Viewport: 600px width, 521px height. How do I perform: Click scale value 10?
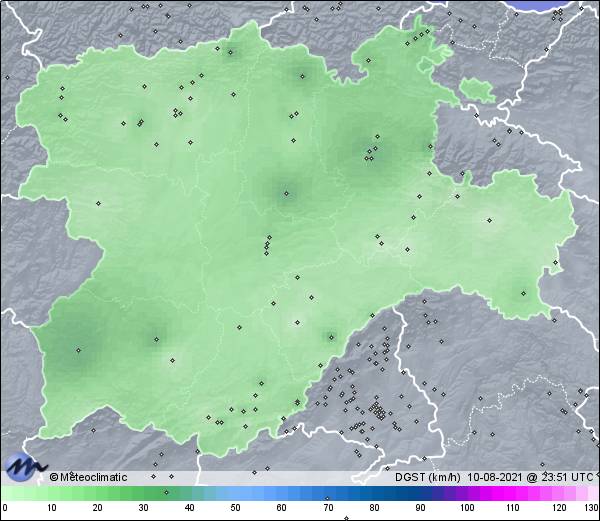[52, 508]
